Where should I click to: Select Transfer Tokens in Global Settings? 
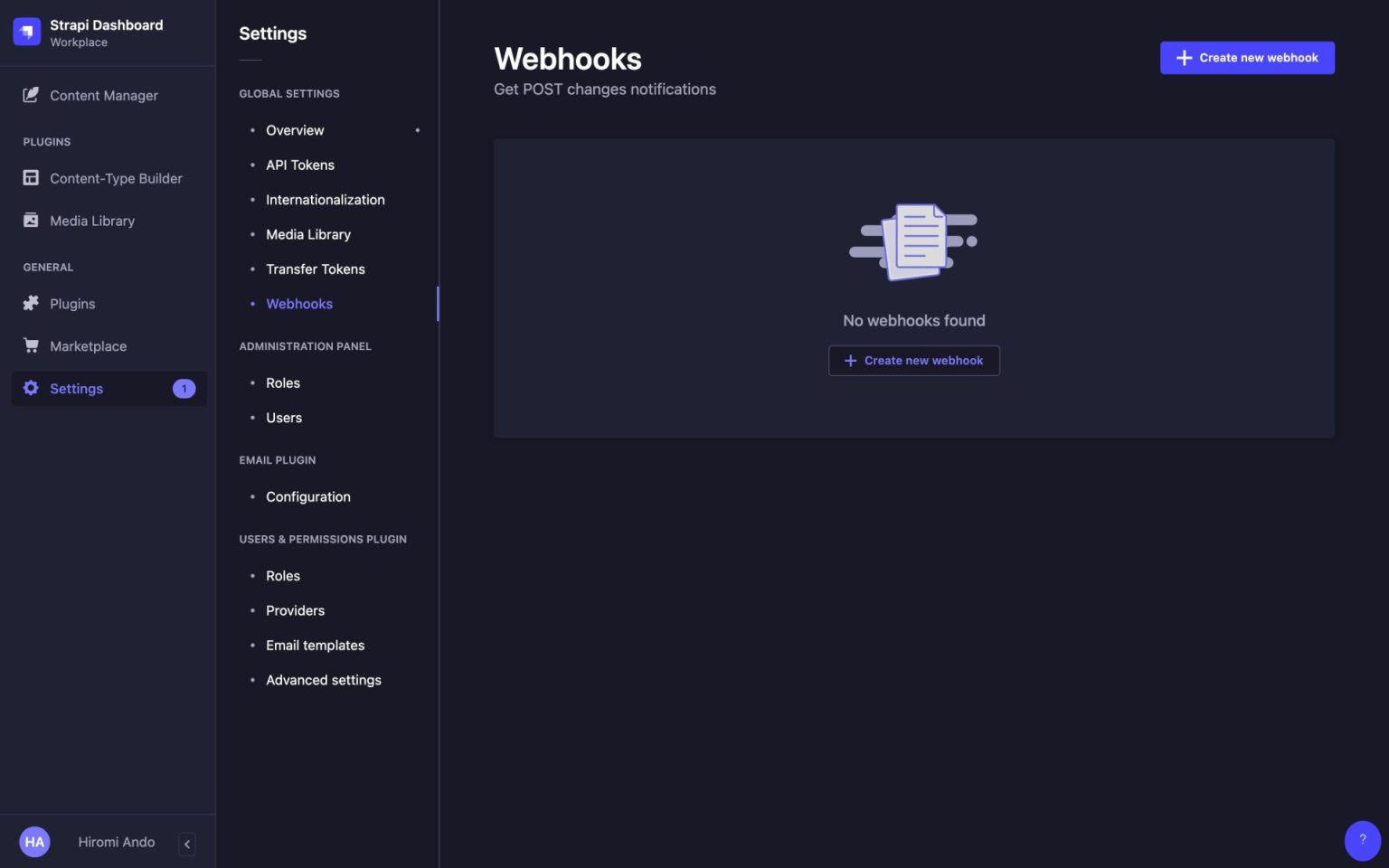(315, 269)
